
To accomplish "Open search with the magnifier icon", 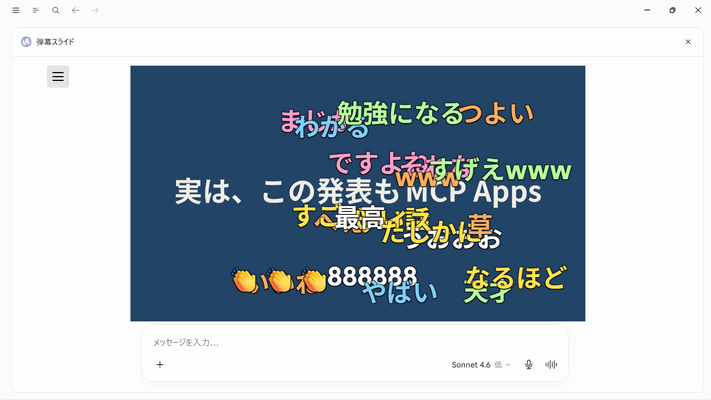I will 56,10.
